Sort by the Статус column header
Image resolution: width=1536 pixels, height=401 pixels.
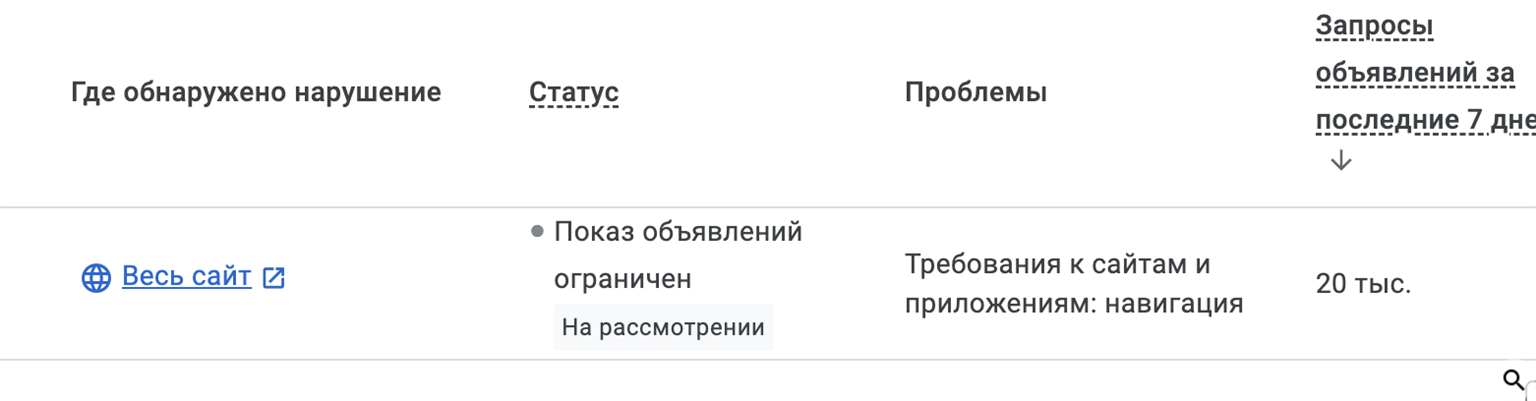[574, 93]
